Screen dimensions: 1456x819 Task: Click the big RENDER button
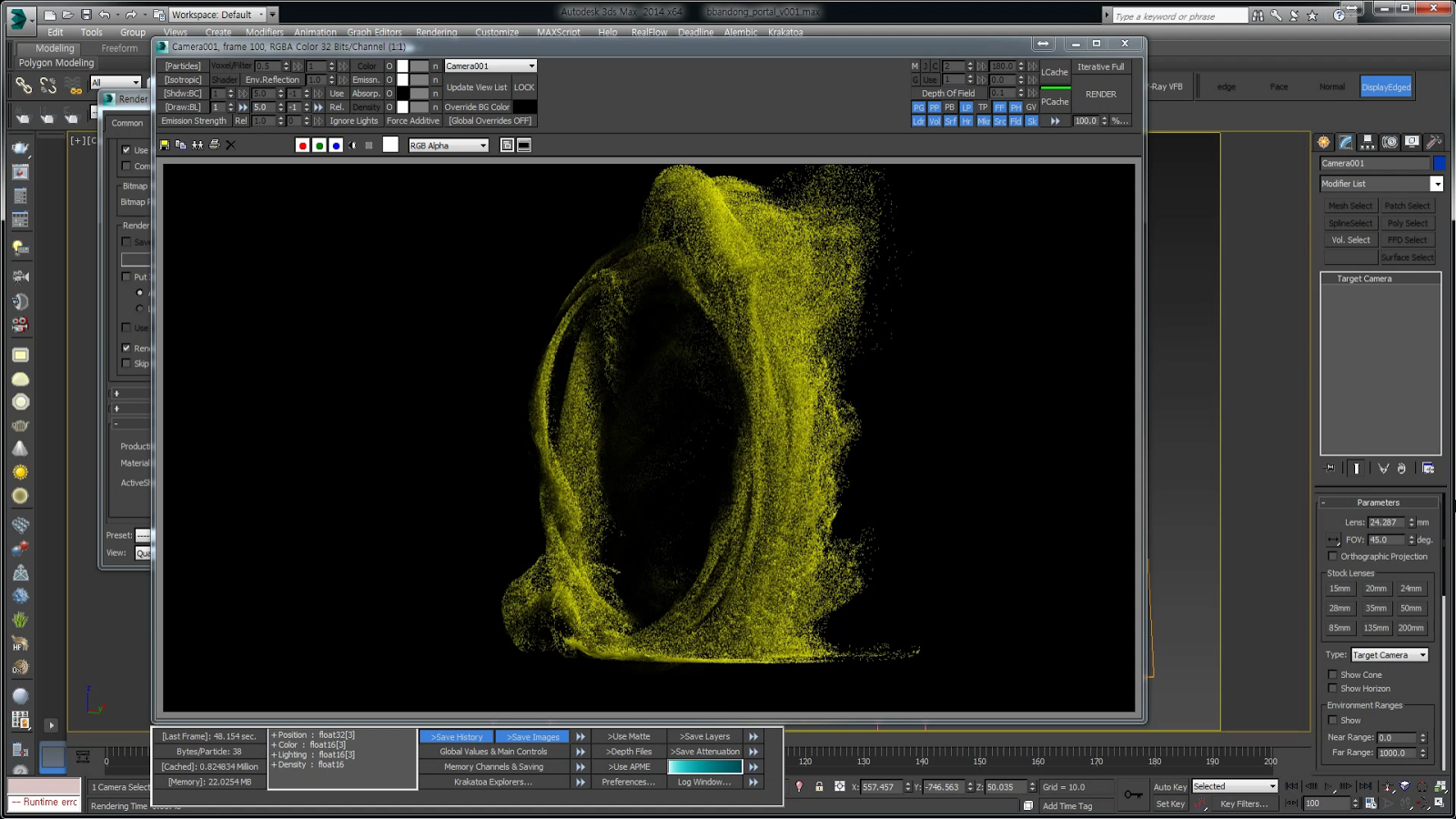point(1100,95)
